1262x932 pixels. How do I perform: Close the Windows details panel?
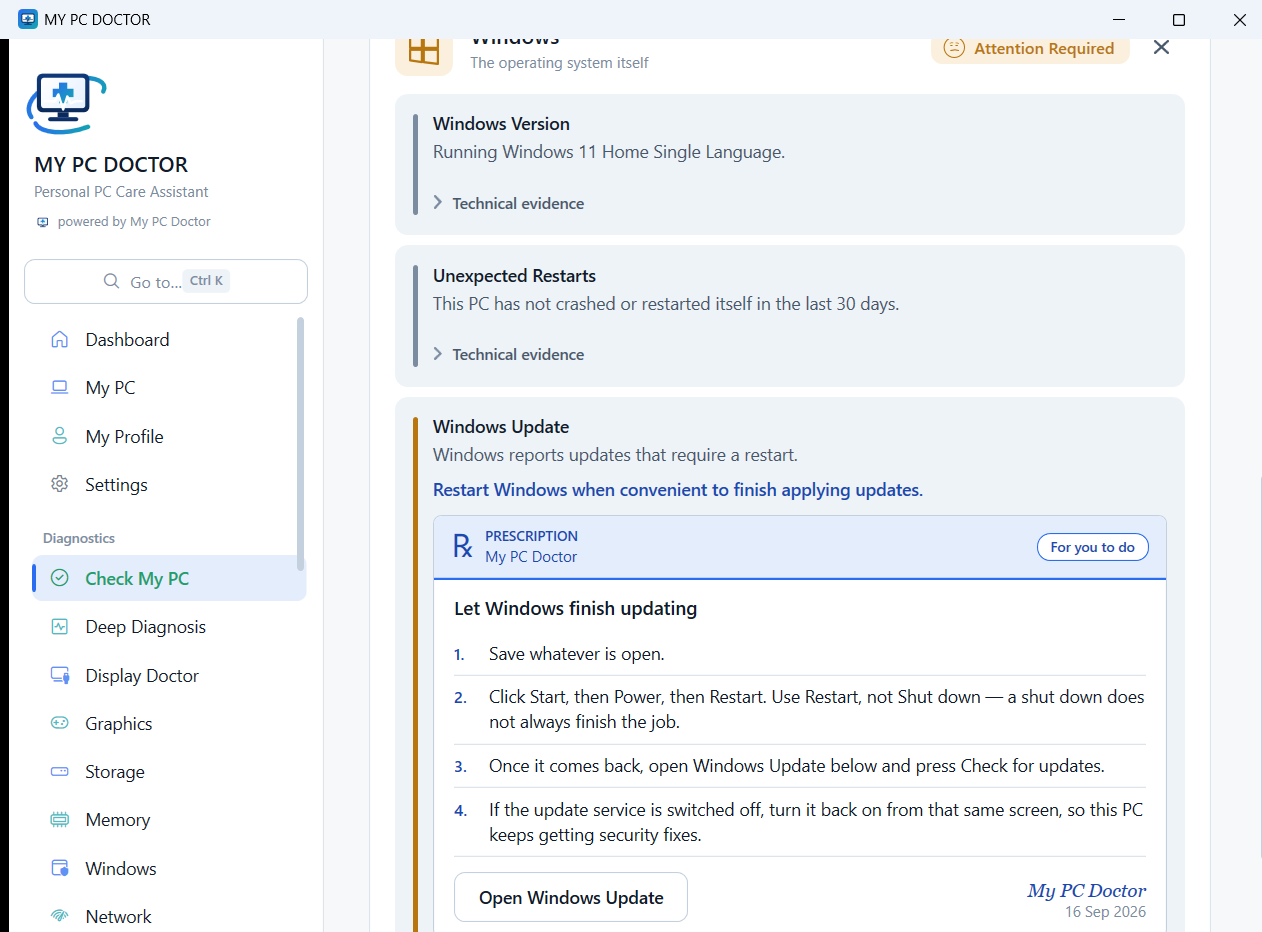tap(1161, 47)
